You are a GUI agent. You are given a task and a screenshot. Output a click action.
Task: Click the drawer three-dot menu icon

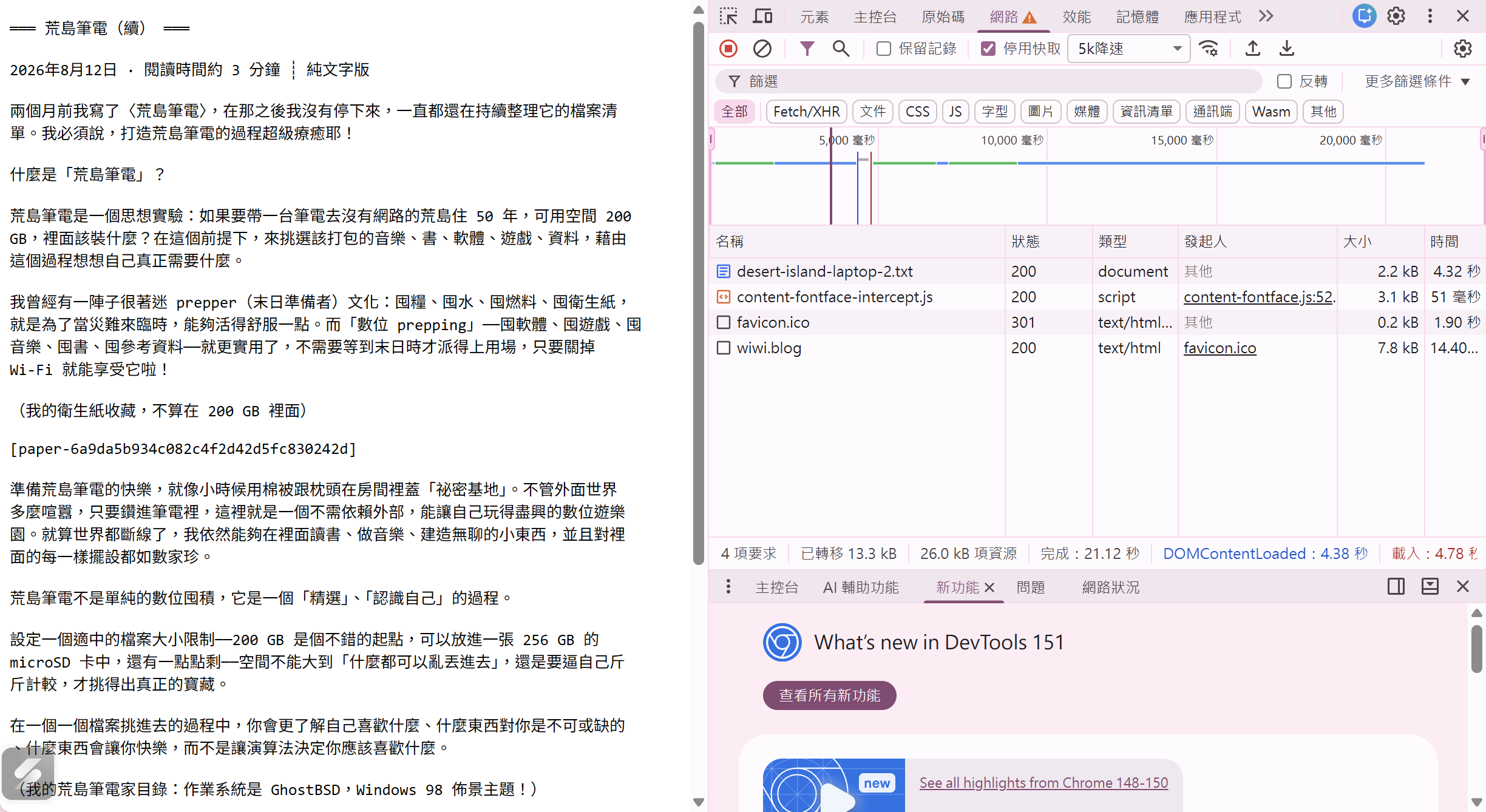click(728, 587)
